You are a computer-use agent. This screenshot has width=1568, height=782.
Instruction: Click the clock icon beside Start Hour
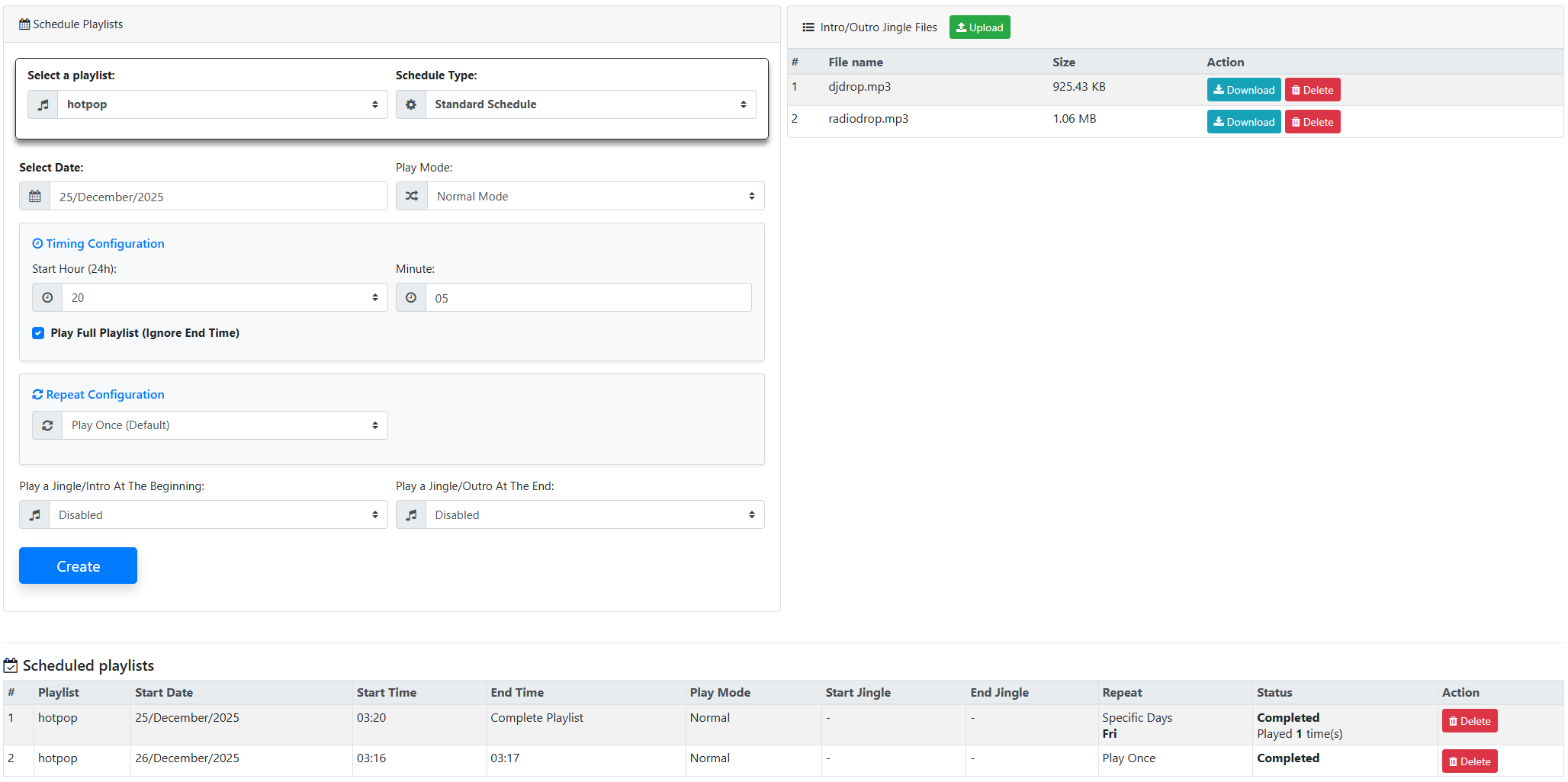pyautogui.click(x=47, y=298)
